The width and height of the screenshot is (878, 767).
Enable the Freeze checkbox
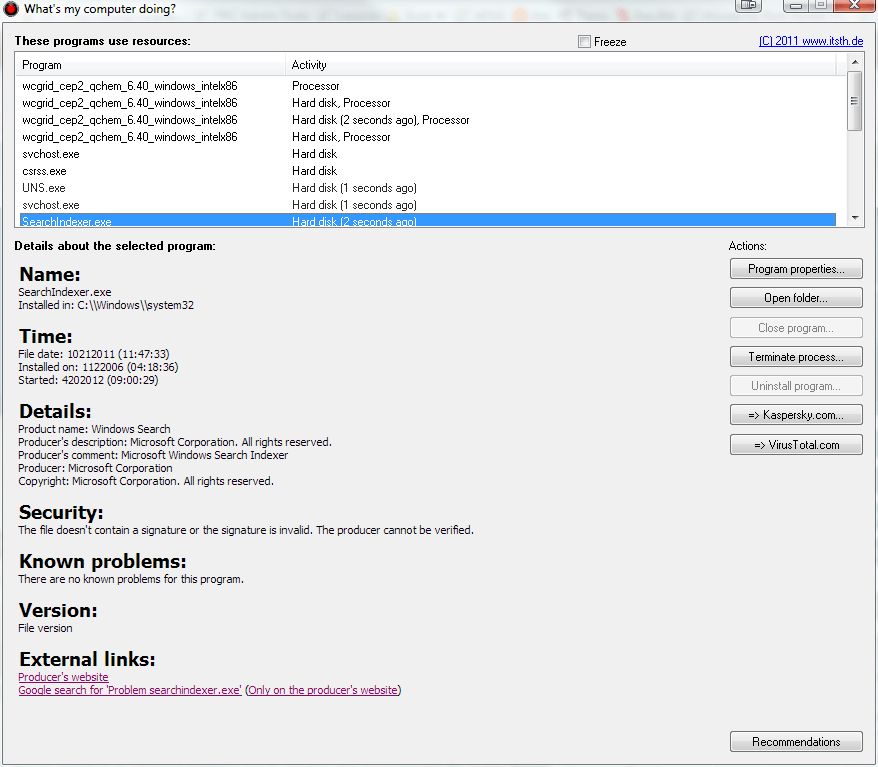[x=585, y=42]
